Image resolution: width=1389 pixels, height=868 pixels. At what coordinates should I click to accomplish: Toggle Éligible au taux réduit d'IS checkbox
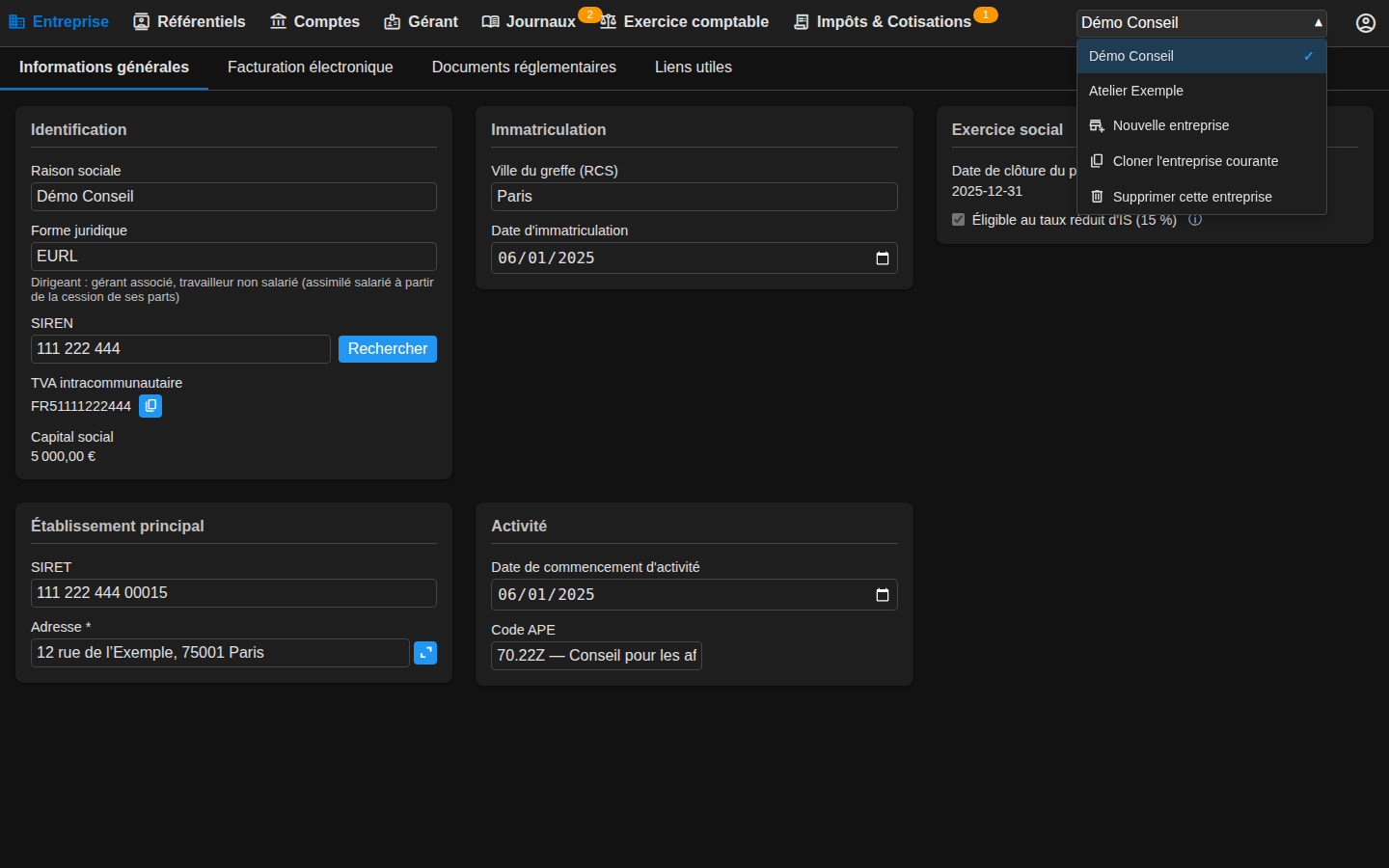958,220
